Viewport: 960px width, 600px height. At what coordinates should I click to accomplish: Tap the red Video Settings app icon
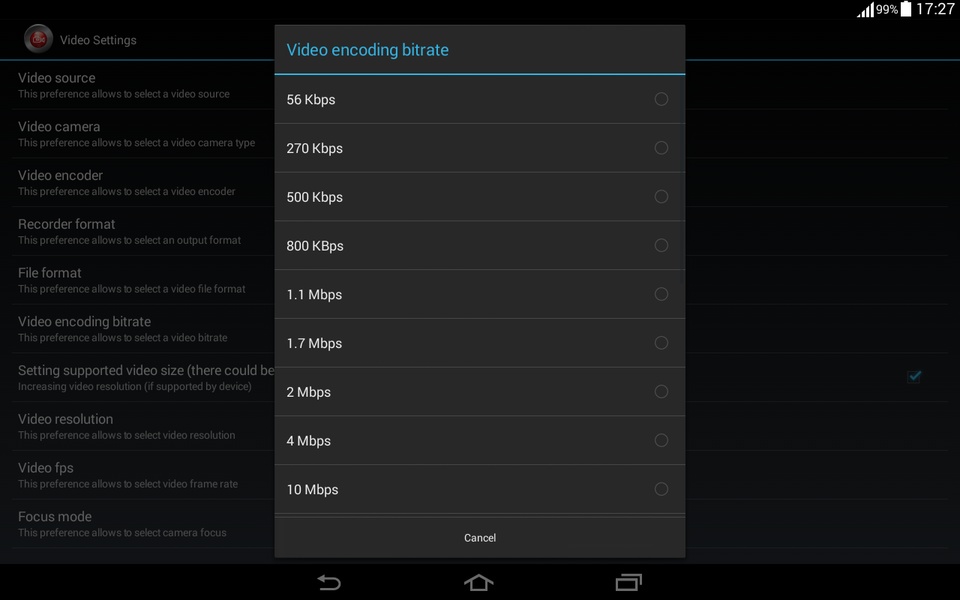click(x=38, y=39)
